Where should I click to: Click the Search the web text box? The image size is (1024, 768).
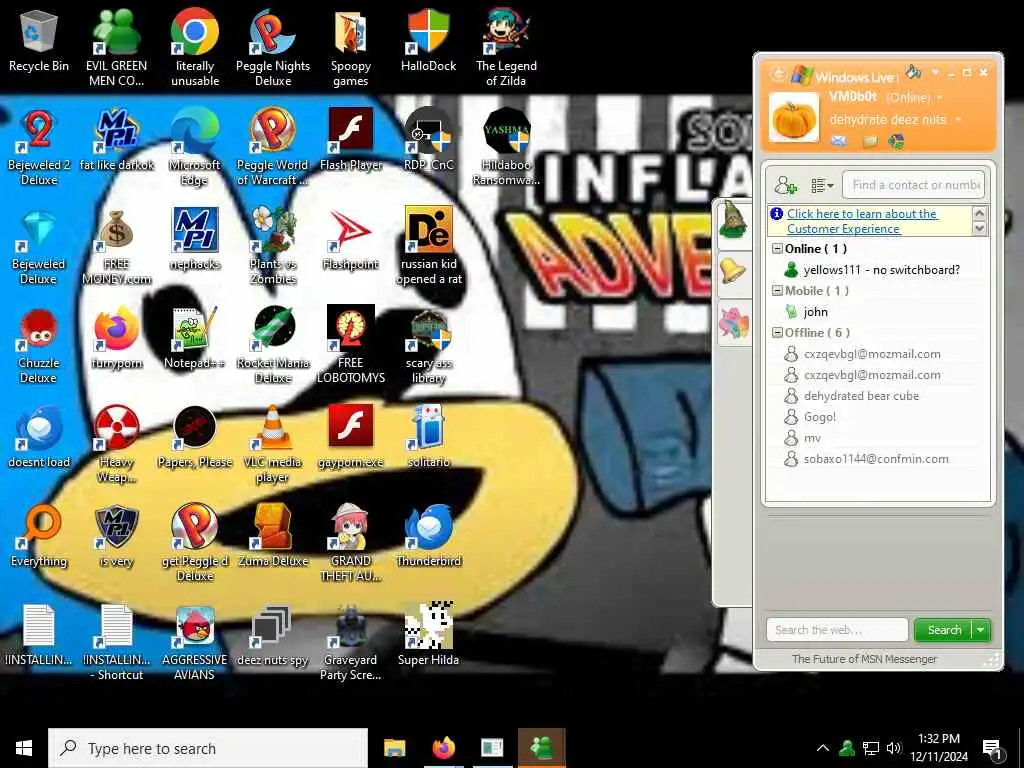pyautogui.click(x=837, y=630)
